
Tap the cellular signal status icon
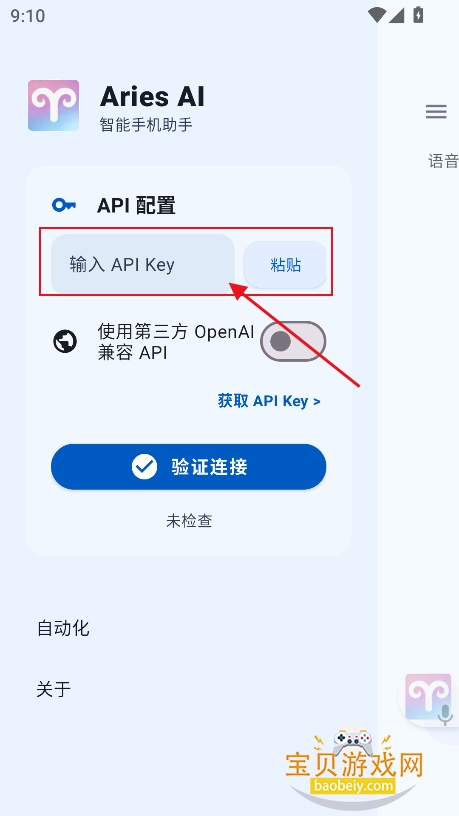[x=396, y=15]
